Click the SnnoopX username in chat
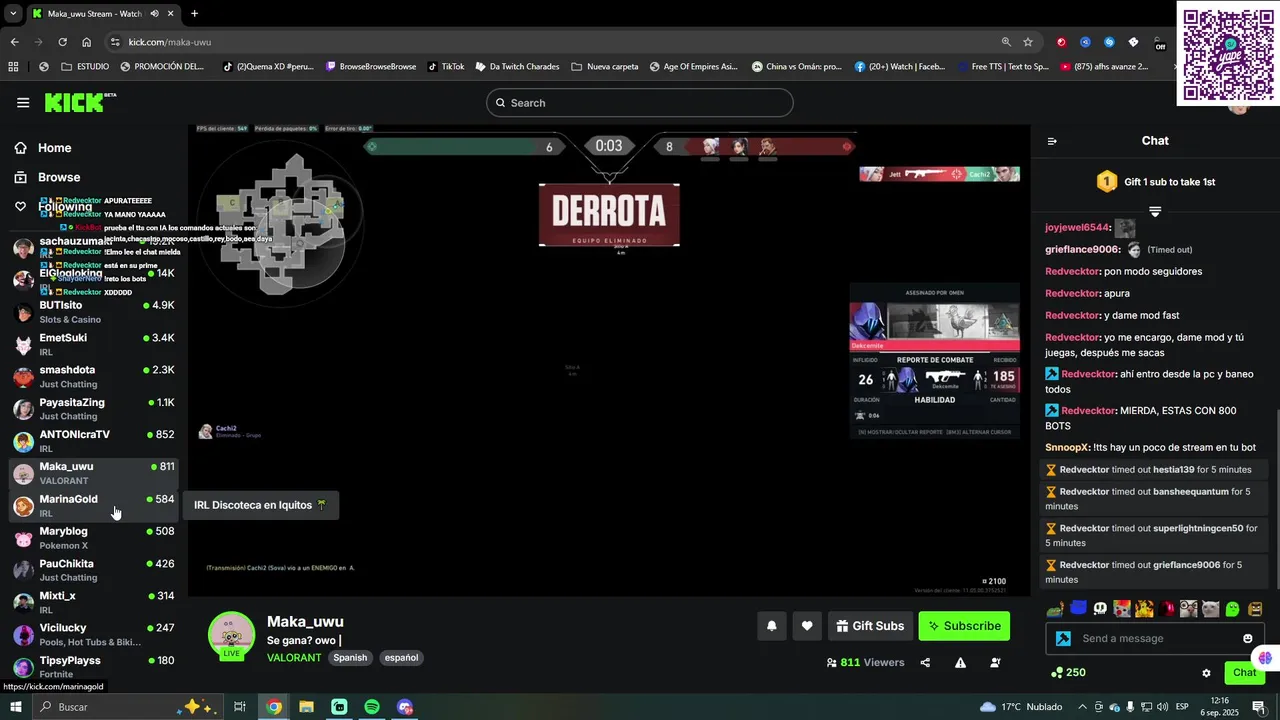1280x720 pixels. pyautogui.click(x=1066, y=447)
